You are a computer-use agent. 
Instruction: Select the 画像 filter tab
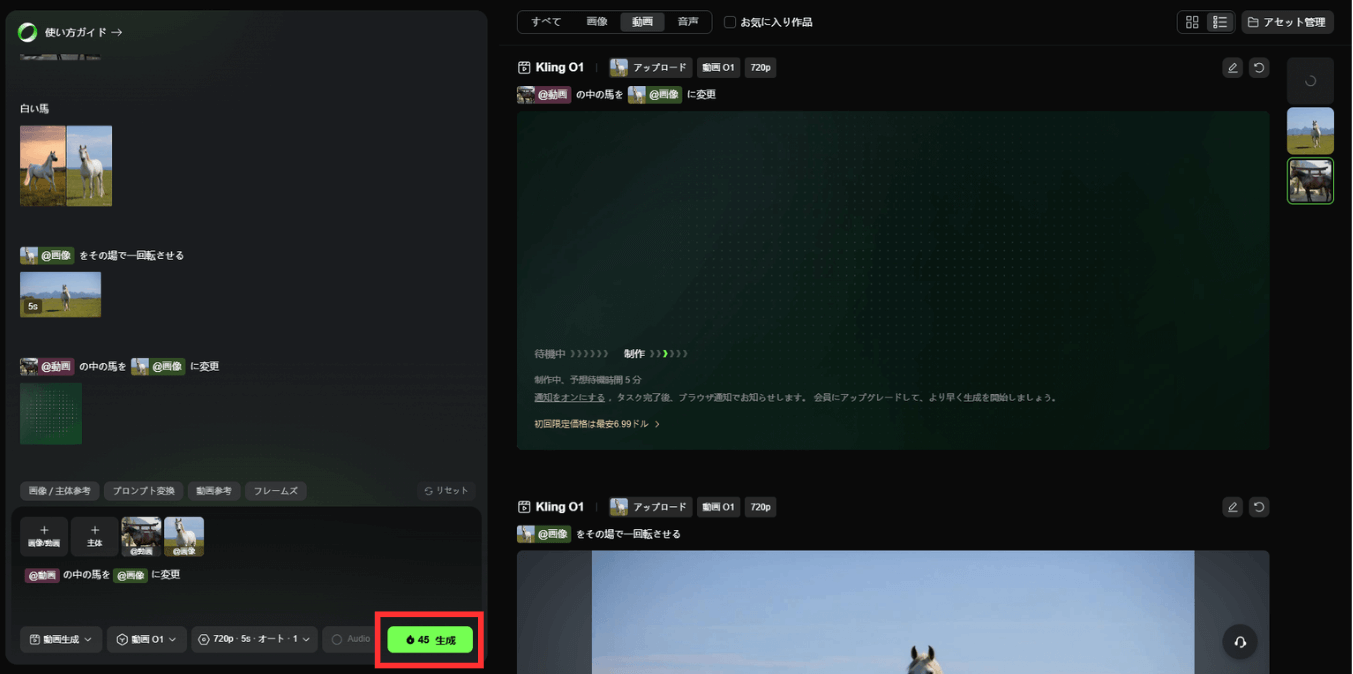coord(596,22)
